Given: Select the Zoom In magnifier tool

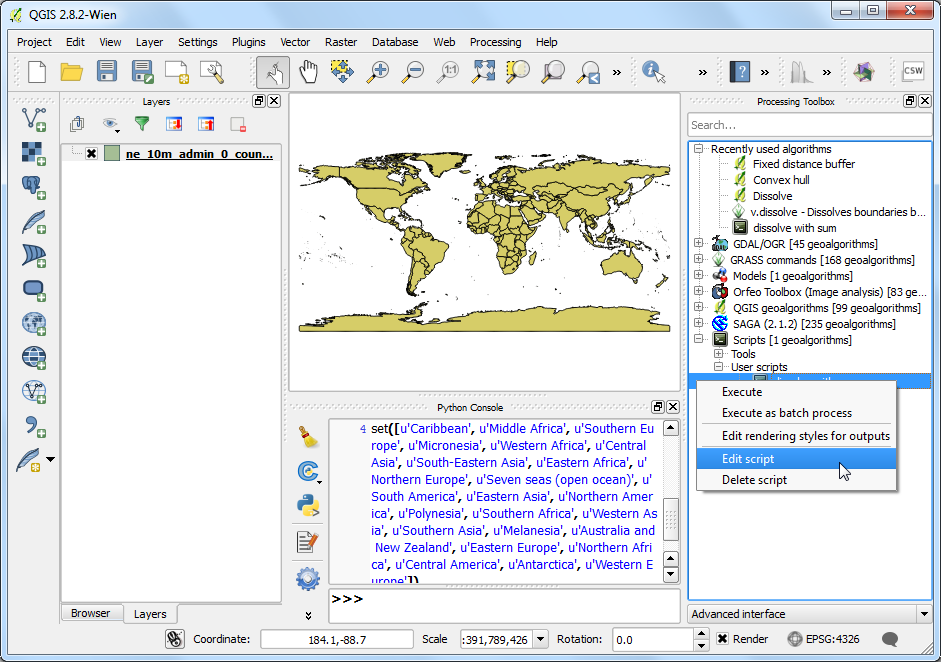Looking at the screenshot, I should pyautogui.click(x=378, y=72).
